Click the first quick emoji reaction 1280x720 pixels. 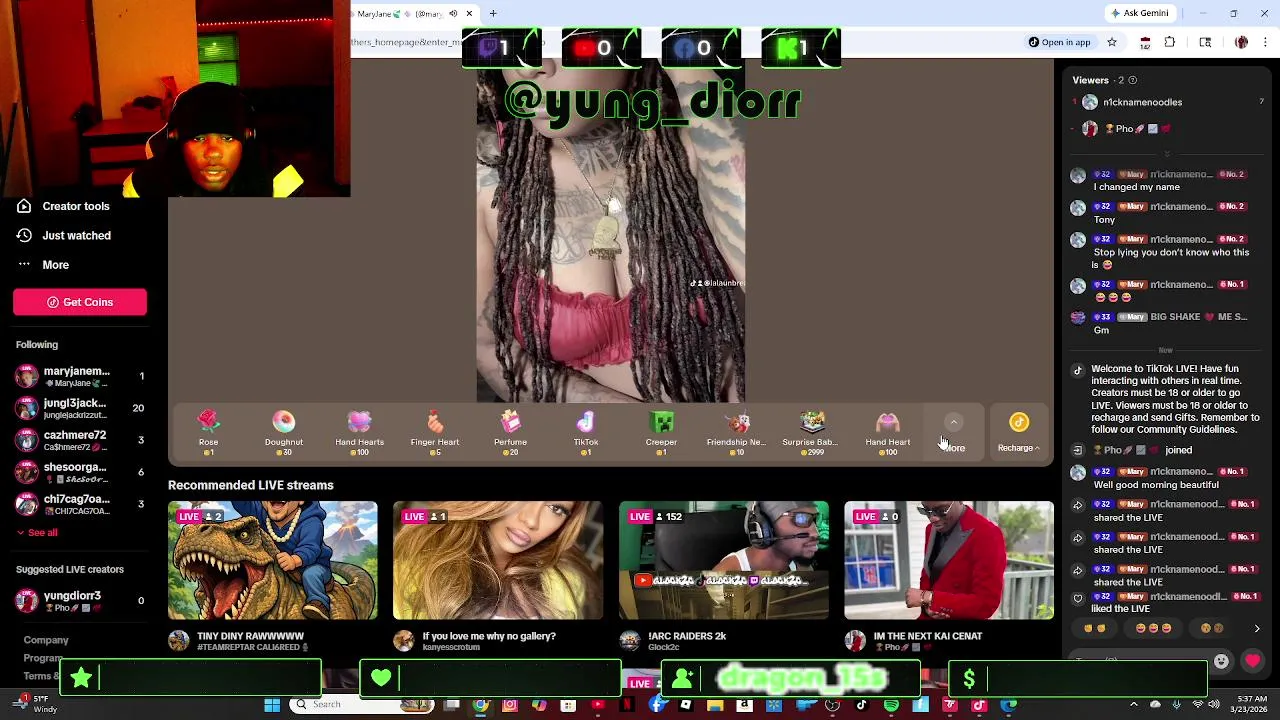tap(1096, 628)
